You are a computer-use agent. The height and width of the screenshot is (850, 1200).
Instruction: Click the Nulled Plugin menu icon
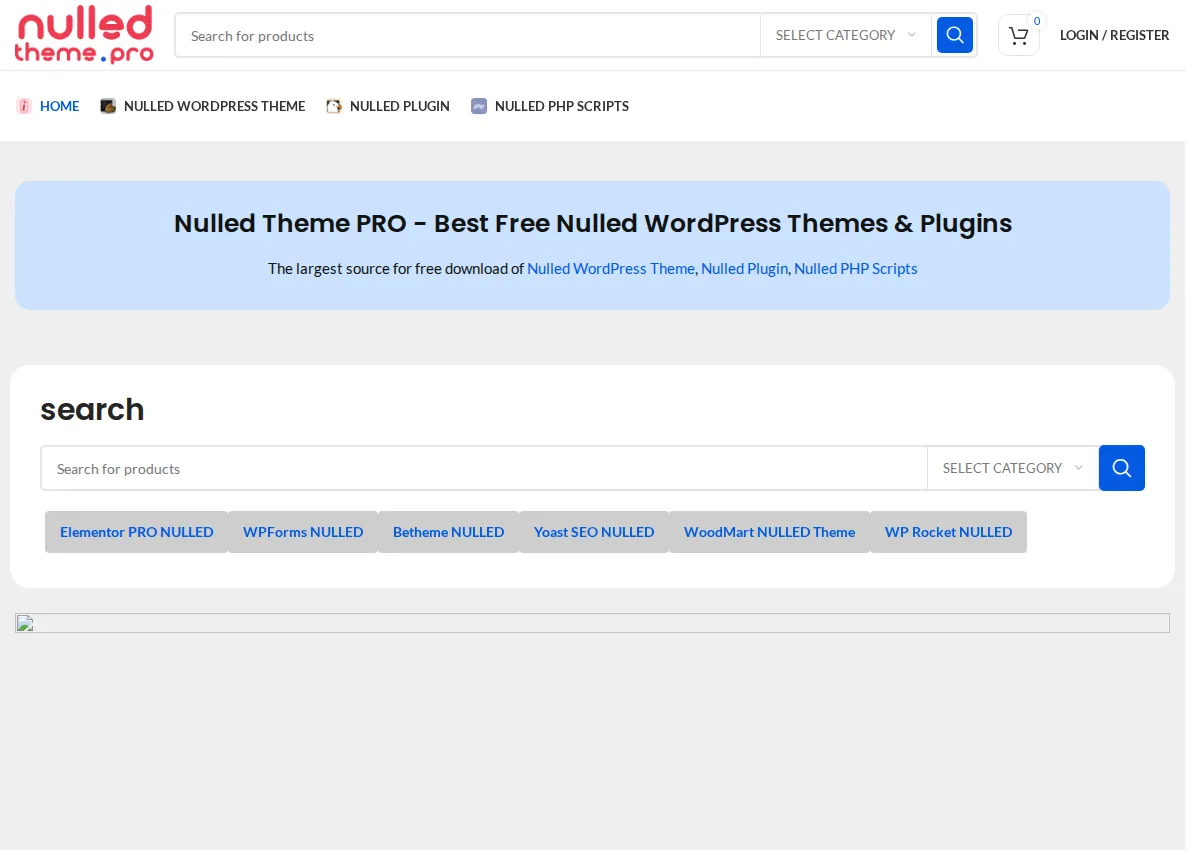[334, 106]
